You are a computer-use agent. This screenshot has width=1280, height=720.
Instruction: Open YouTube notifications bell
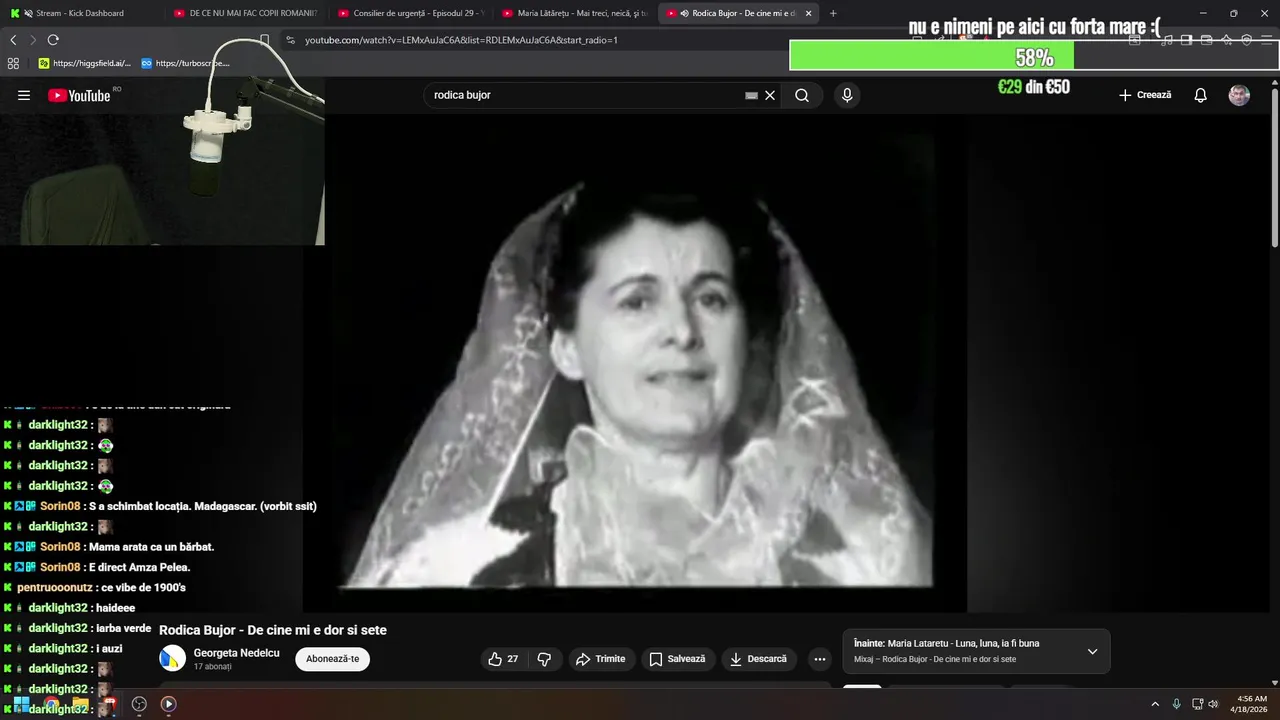point(1201,95)
